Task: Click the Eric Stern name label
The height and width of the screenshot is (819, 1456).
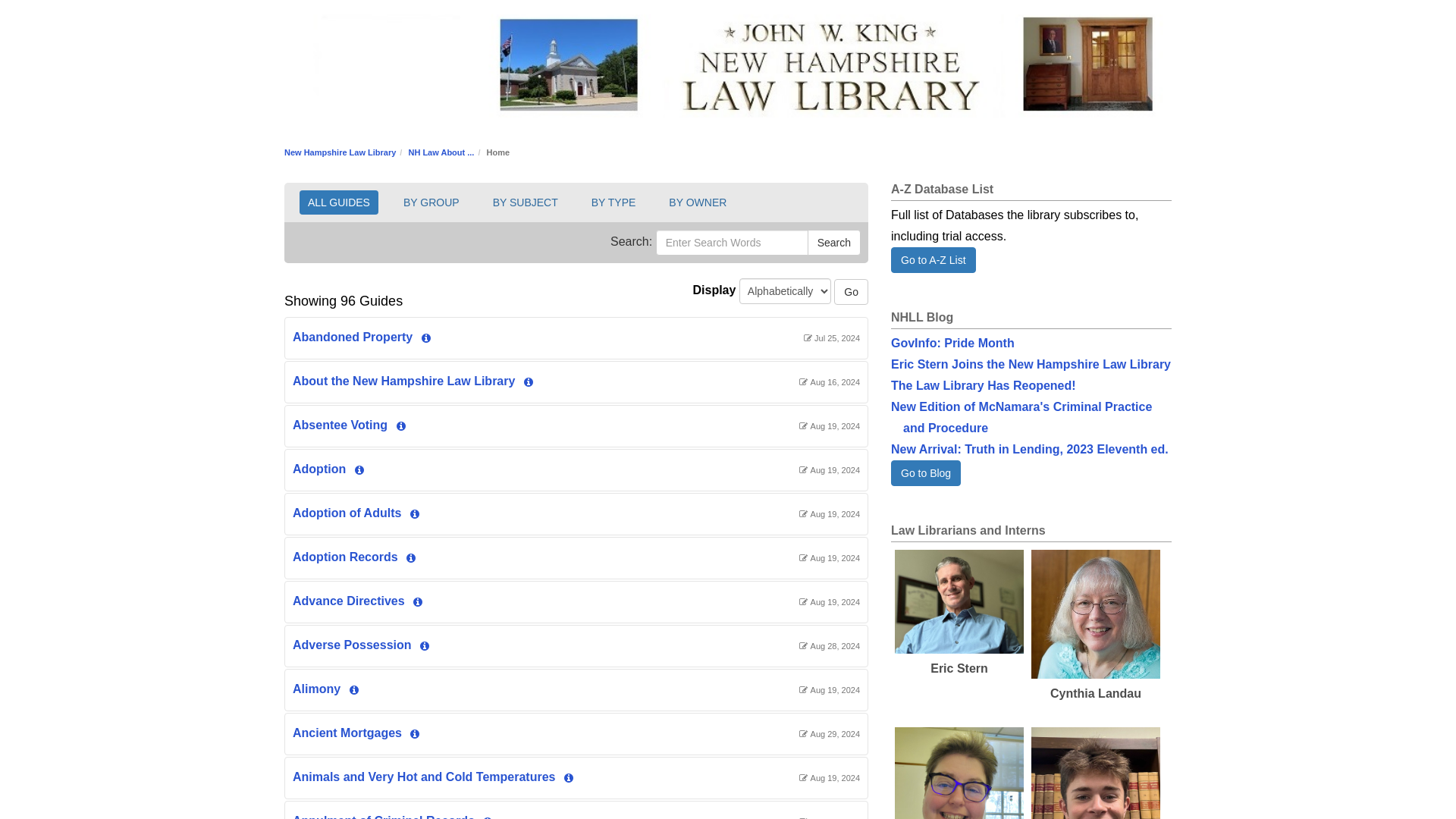Action: coord(959,669)
